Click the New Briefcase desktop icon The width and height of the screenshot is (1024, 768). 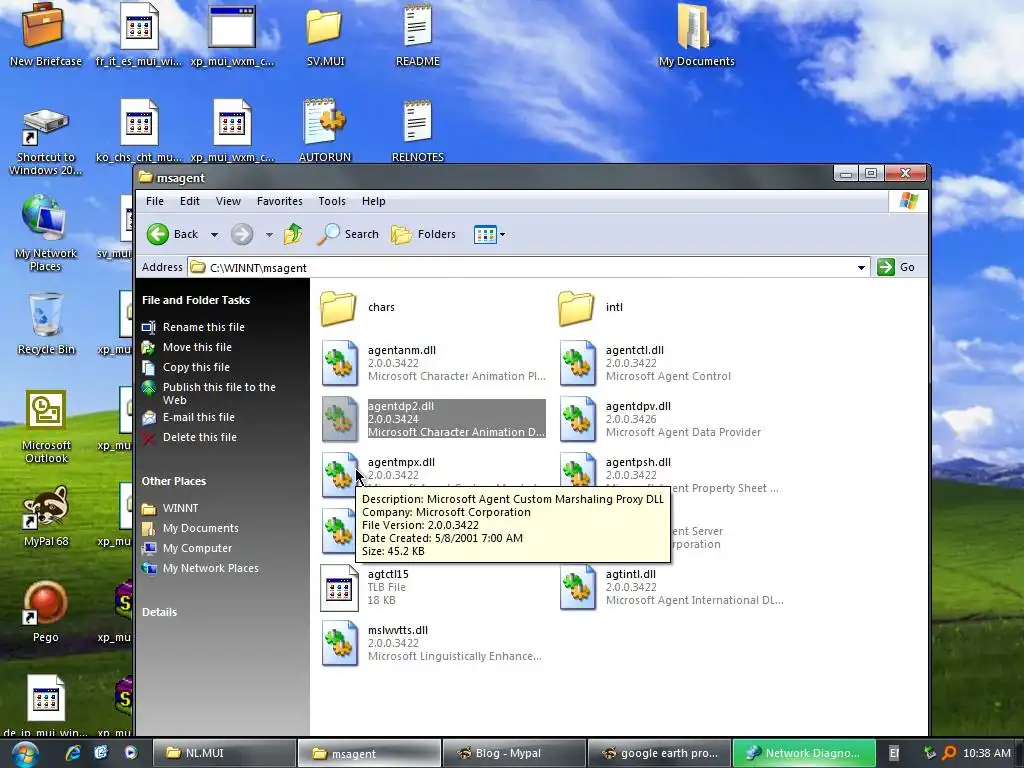(44, 25)
